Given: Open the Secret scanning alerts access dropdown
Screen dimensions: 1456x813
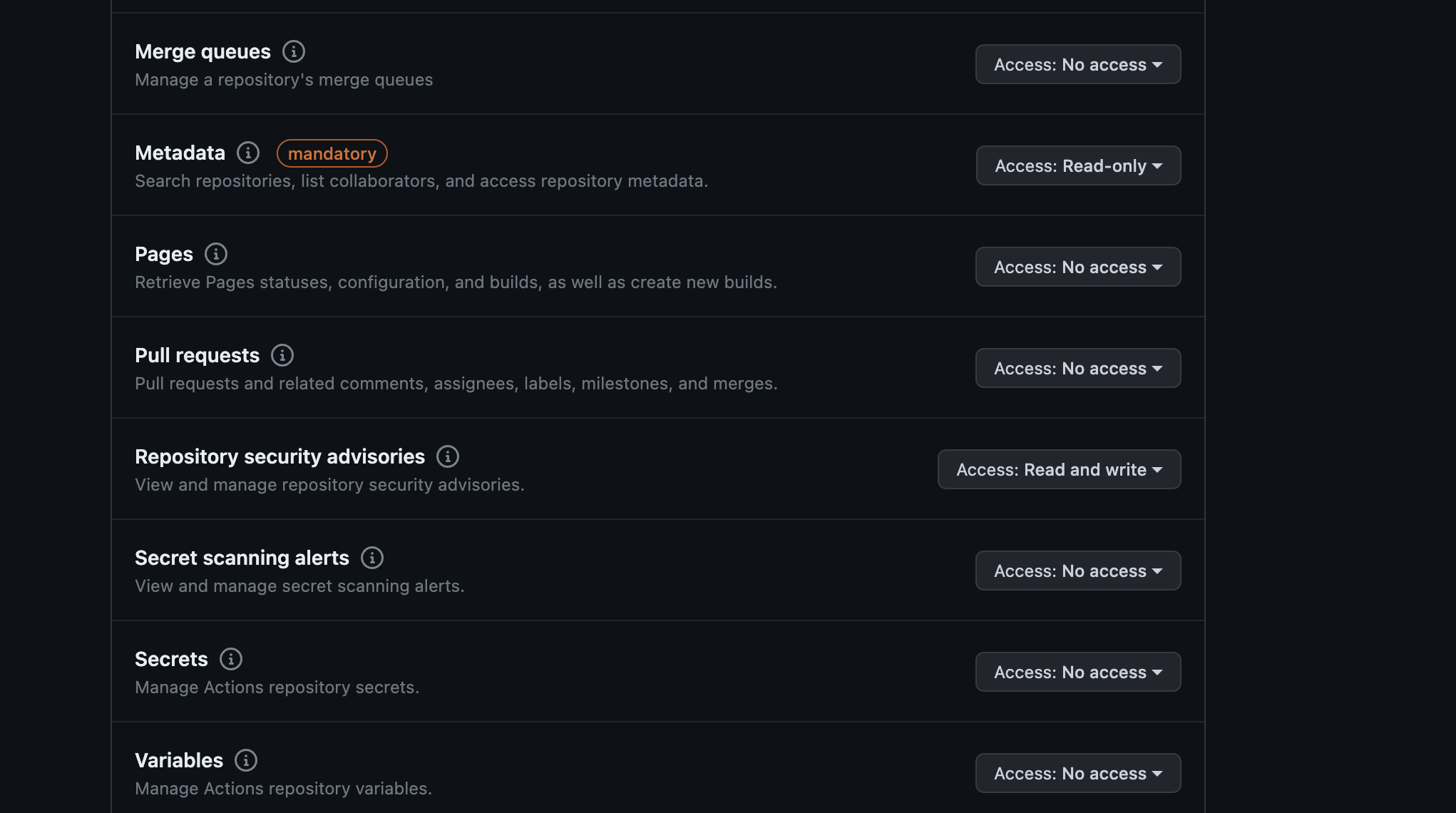Looking at the screenshot, I should click(1077, 571).
